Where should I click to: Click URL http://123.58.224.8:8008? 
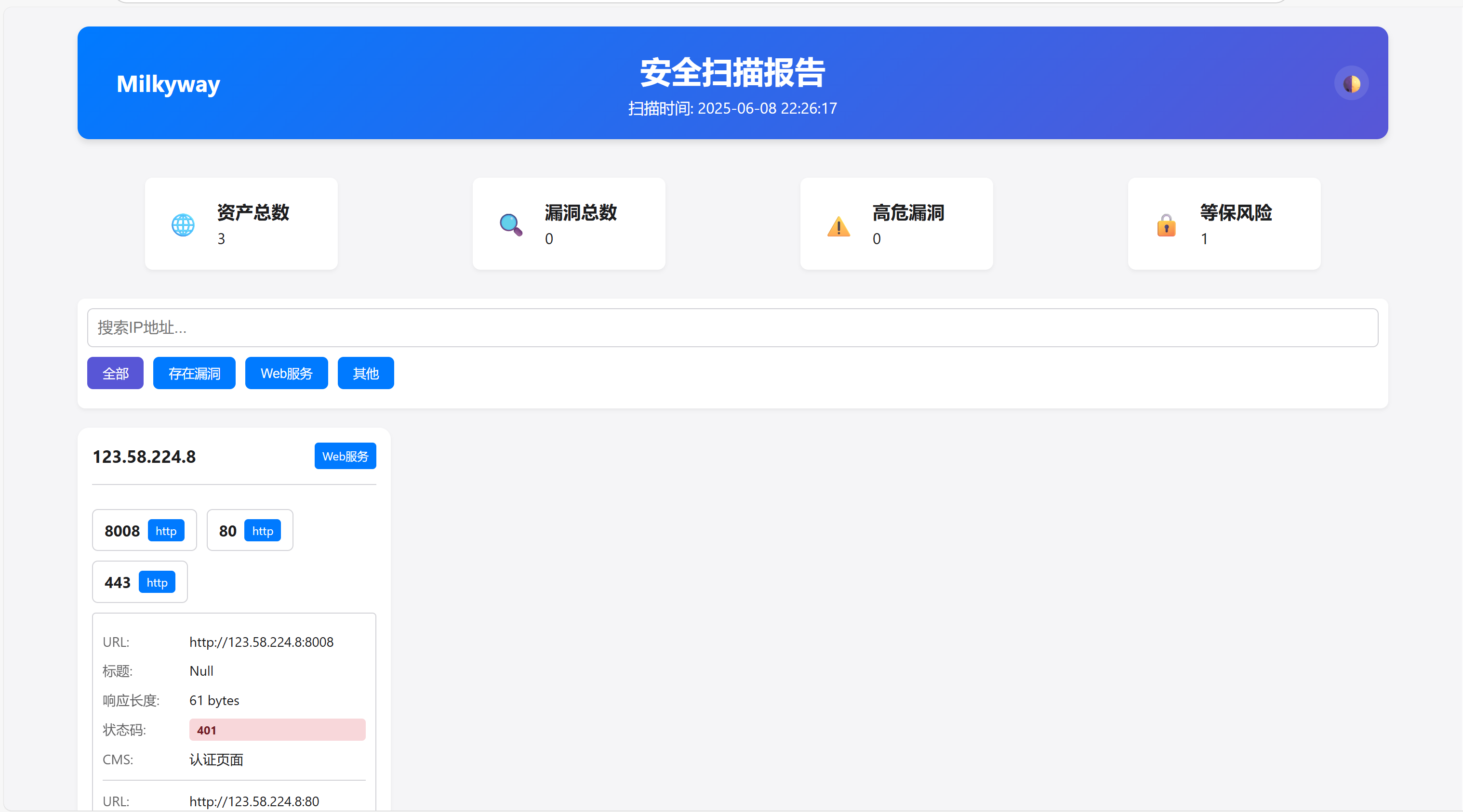coord(261,642)
